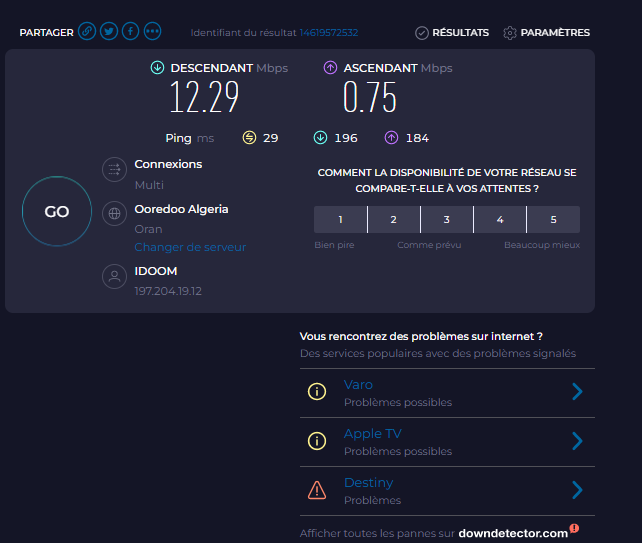Open more sharing options ellipsis icon
This screenshot has height=543, width=642.
[152, 32]
